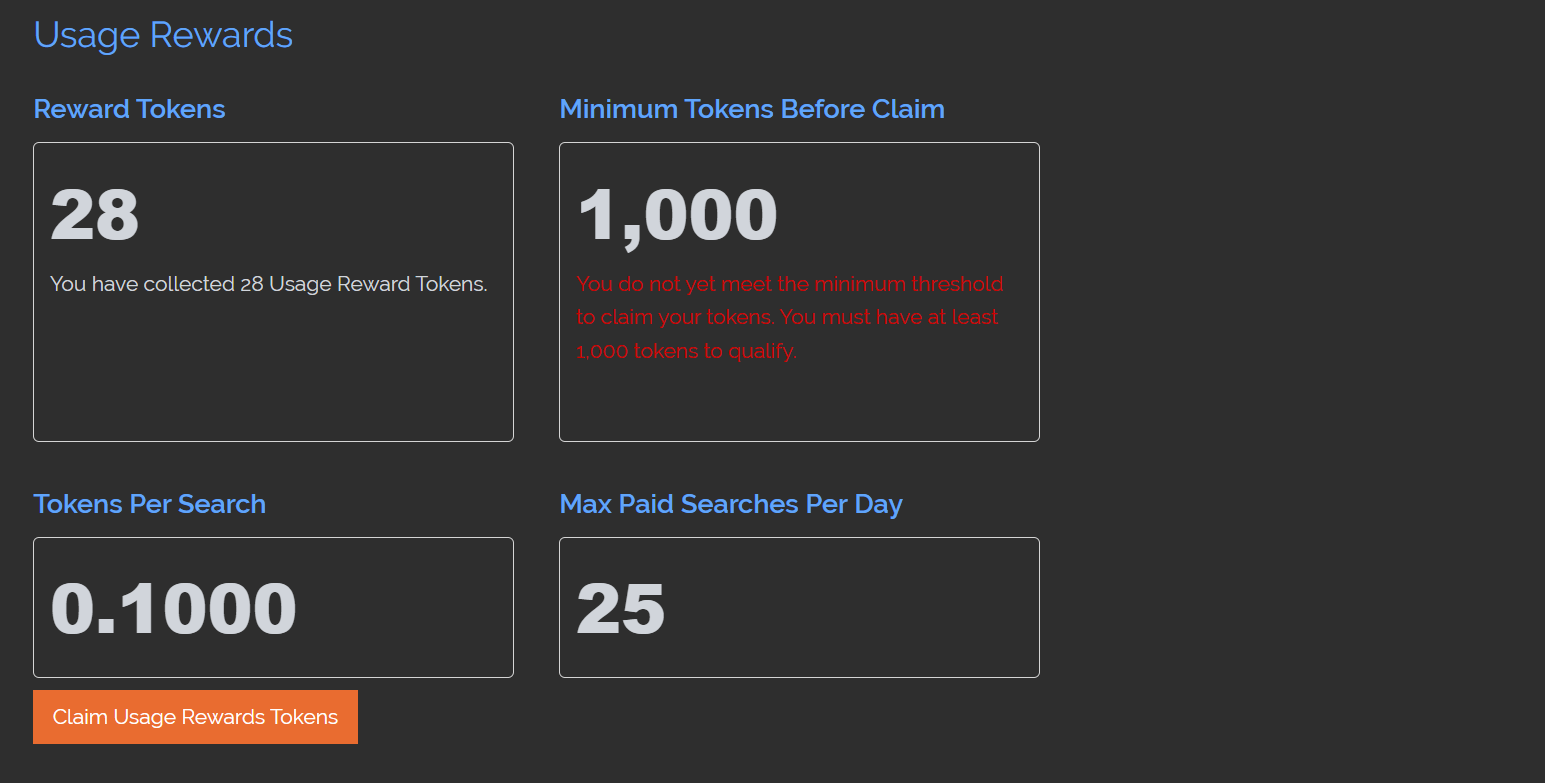The height and width of the screenshot is (783, 1545).
Task: Click the 0.1000 tokens per search value
Action: pos(174,608)
